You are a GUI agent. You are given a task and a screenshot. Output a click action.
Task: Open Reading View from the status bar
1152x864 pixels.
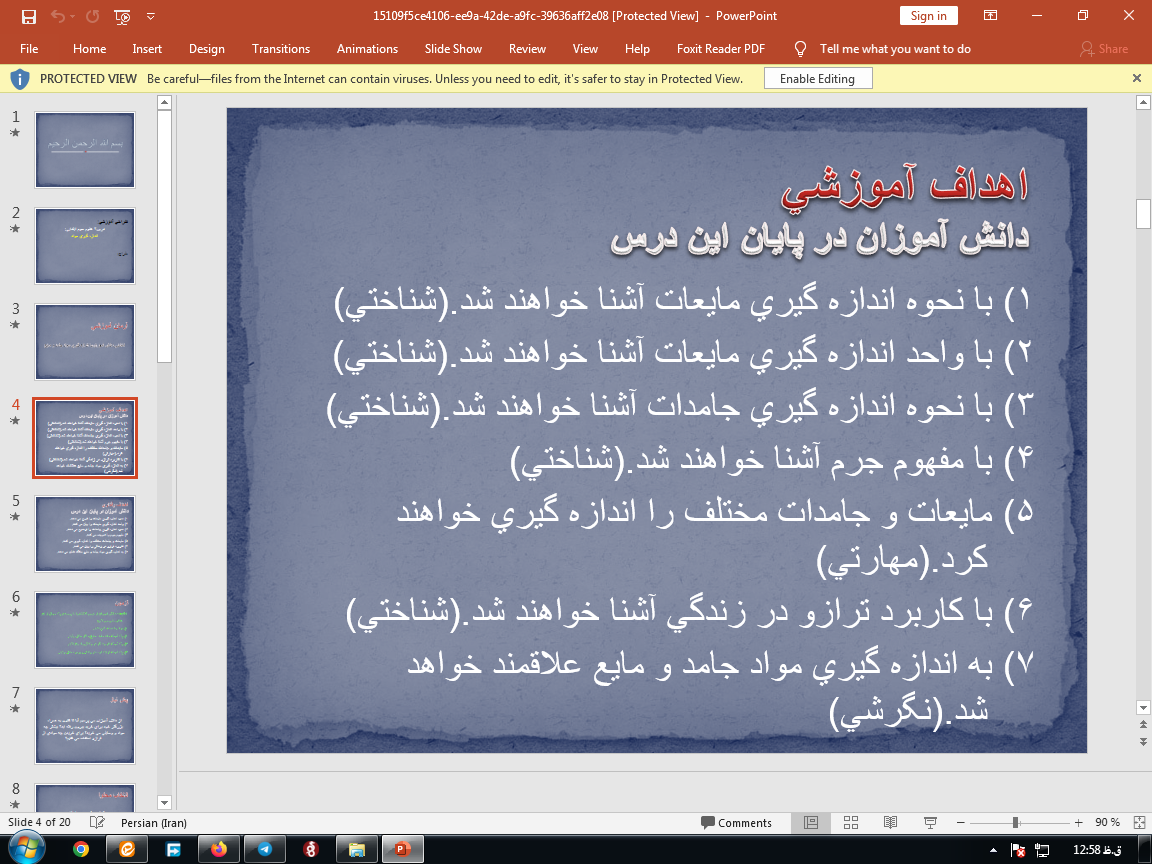click(x=890, y=822)
